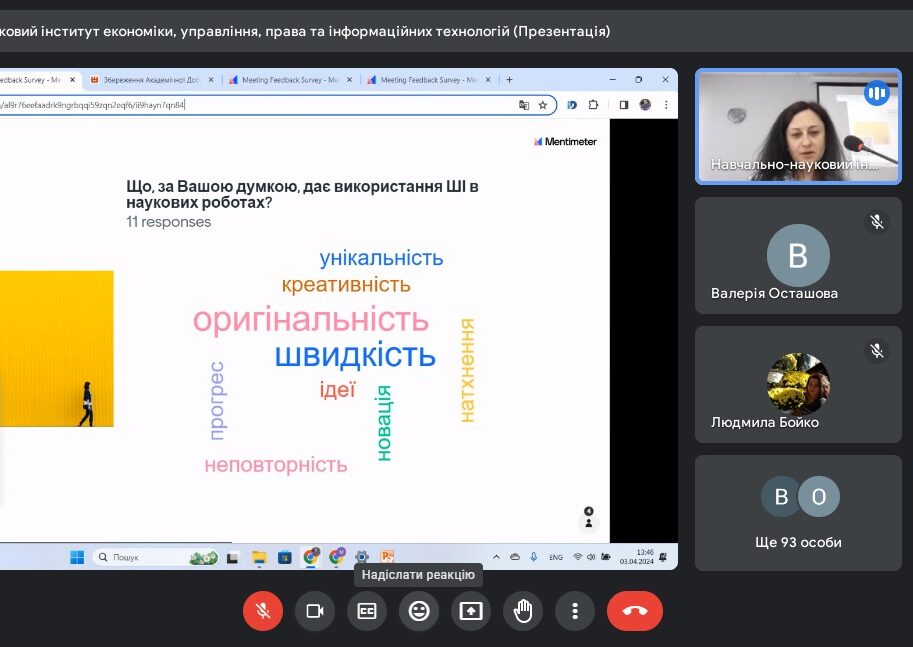Leave the call with red hang-up button
The image size is (913, 647).
[635, 611]
